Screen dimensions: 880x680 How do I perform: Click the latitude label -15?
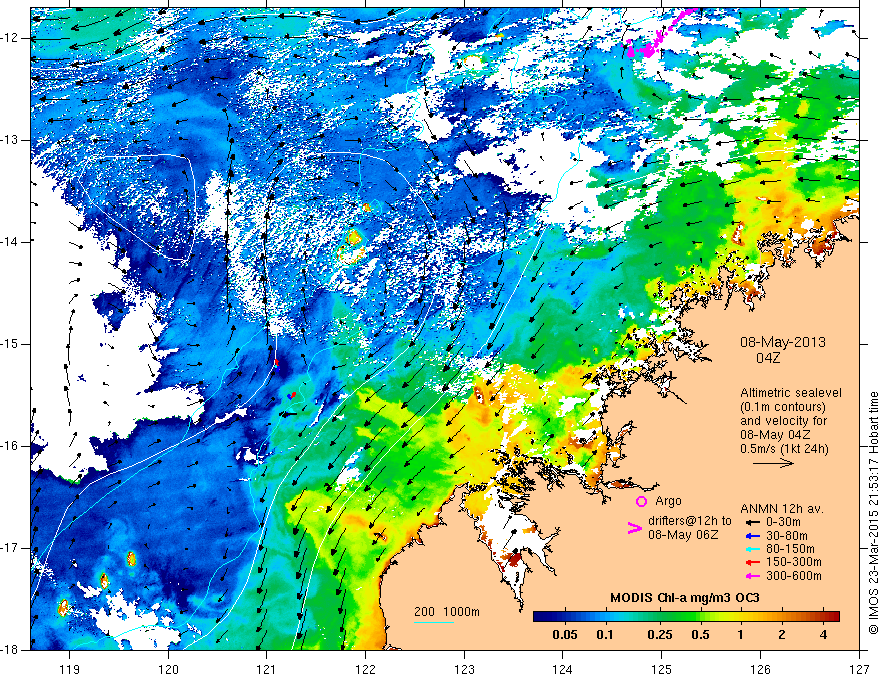coord(10,344)
